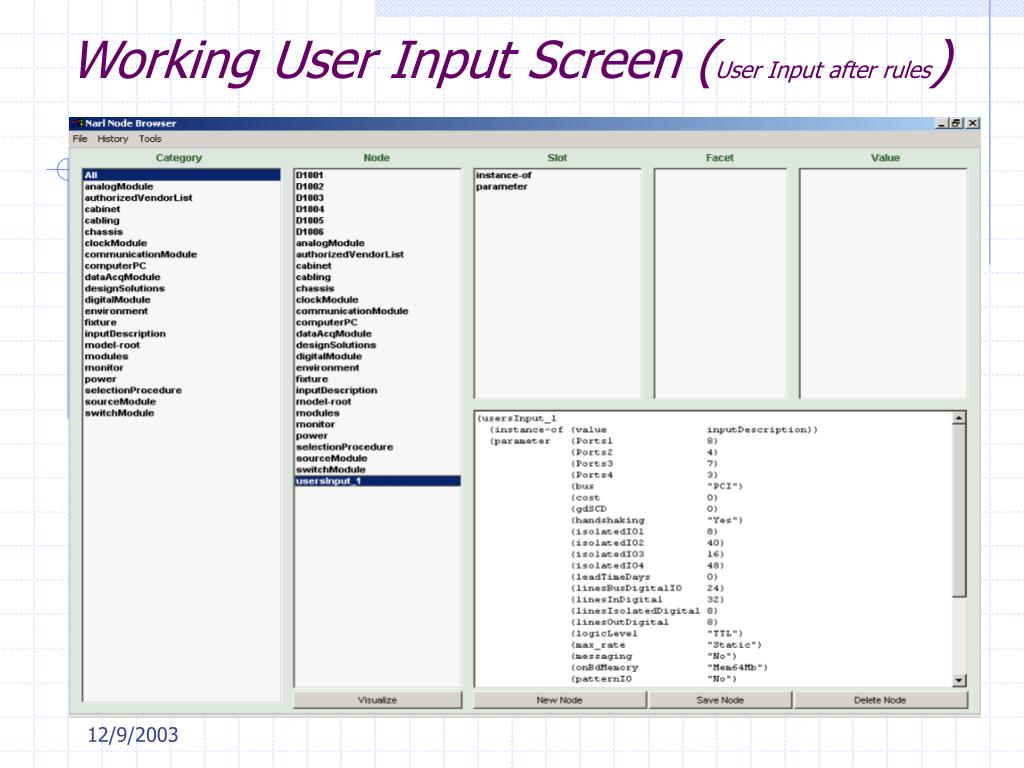Open the File menu
The width and height of the screenshot is (1024, 768).
pos(80,138)
